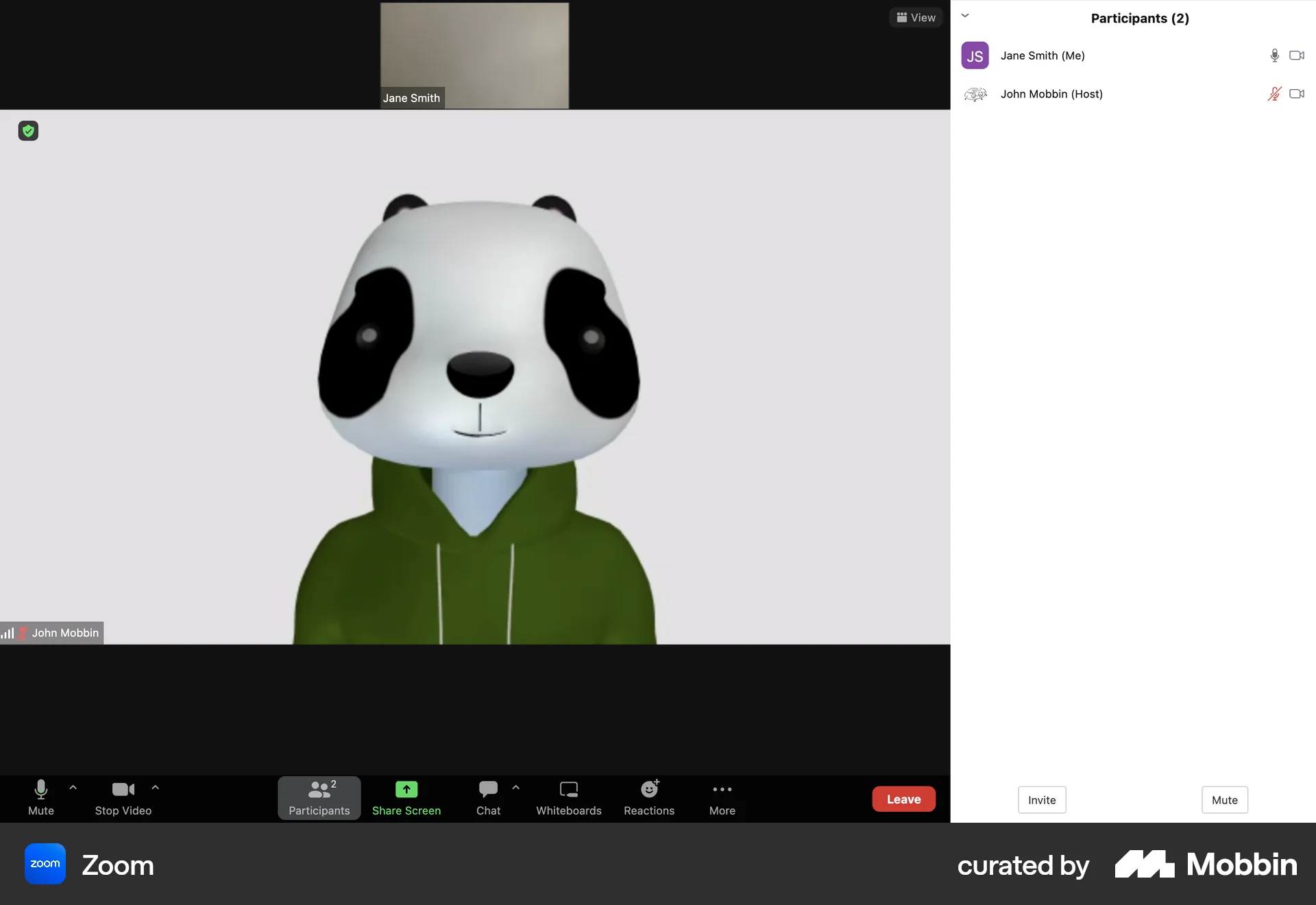Stop your video
The height and width of the screenshot is (905, 1316).
pos(123,799)
